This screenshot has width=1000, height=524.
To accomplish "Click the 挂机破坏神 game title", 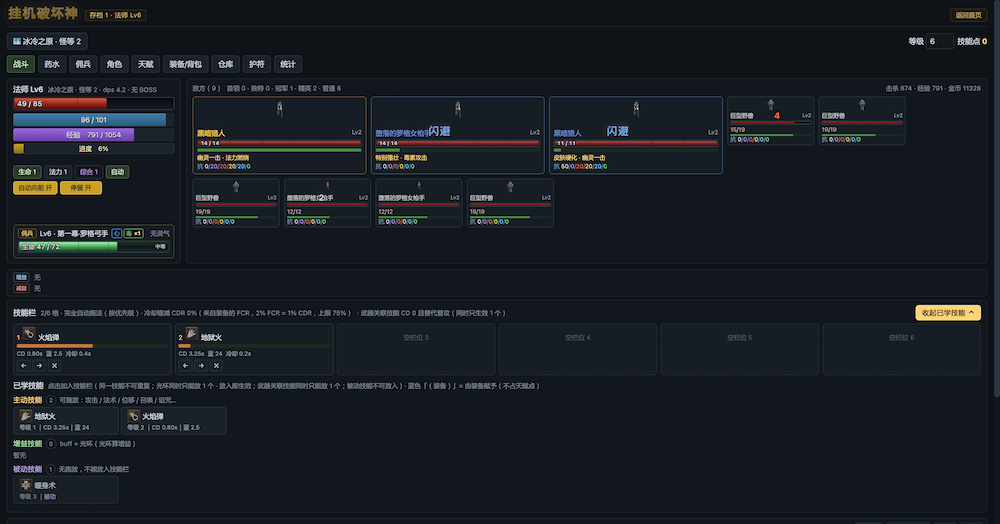I will pos(43,13).
